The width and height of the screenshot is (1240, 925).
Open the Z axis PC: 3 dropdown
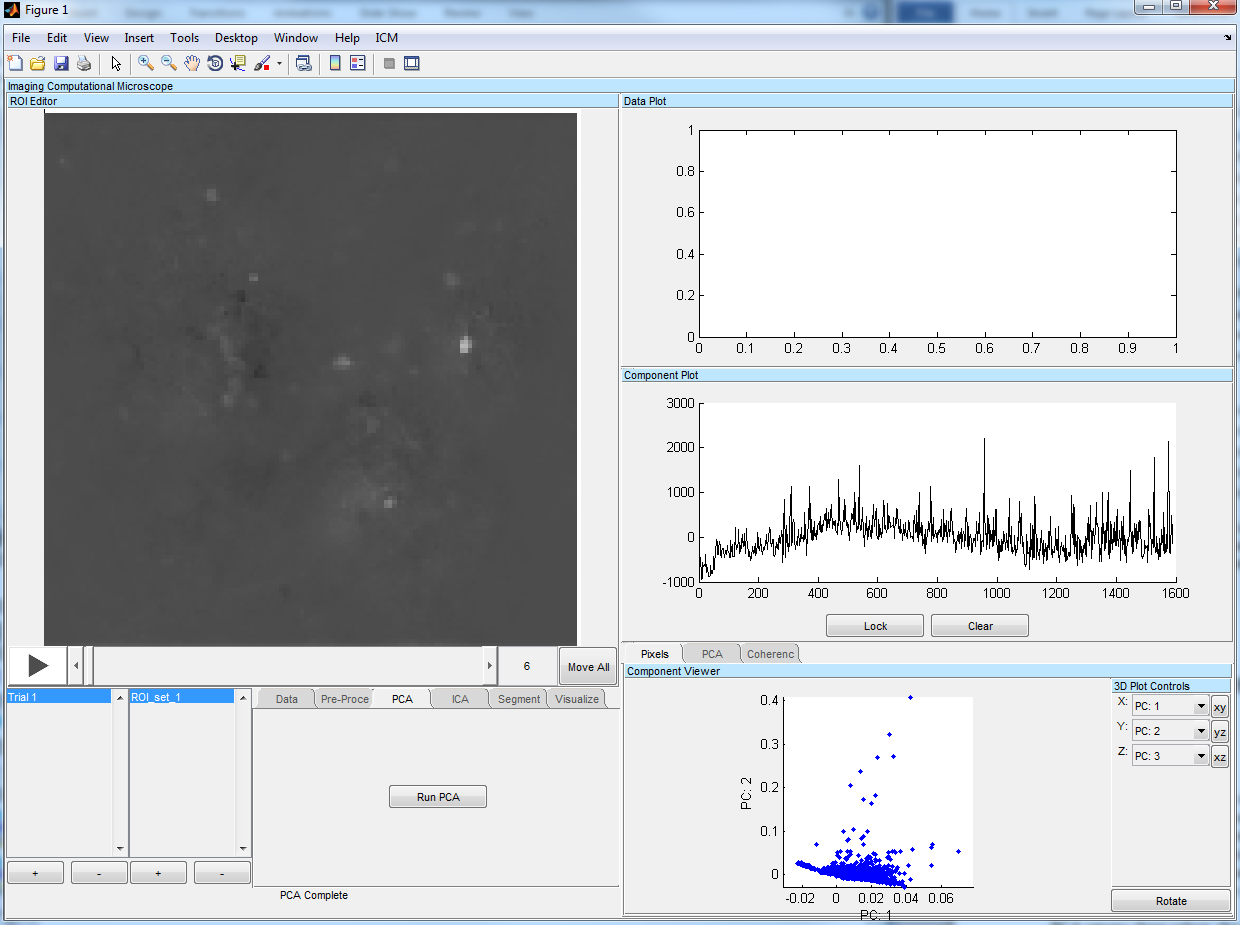[1171, 756]
